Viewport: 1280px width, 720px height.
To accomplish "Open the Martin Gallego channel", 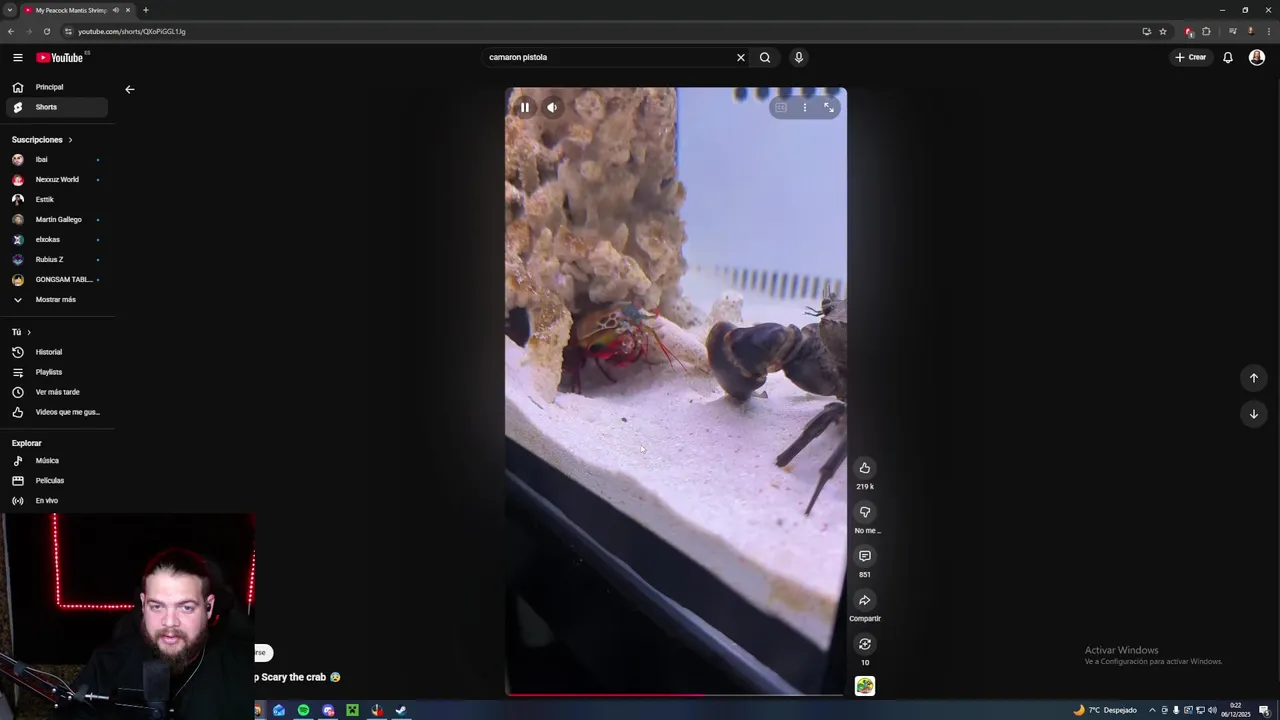I will coord(56,219).
